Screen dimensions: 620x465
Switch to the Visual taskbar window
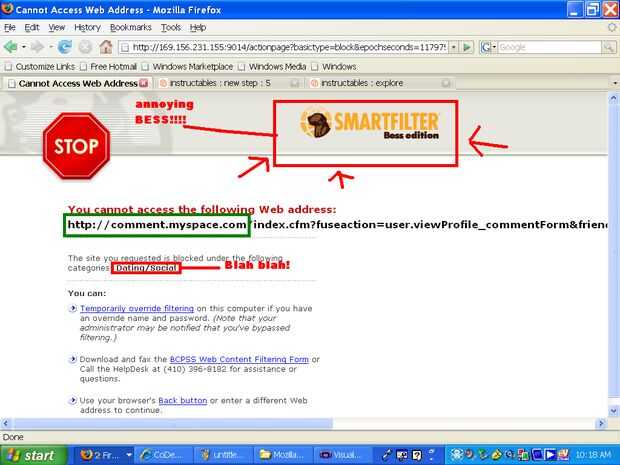pyautogui.click(x=342, y=455)
